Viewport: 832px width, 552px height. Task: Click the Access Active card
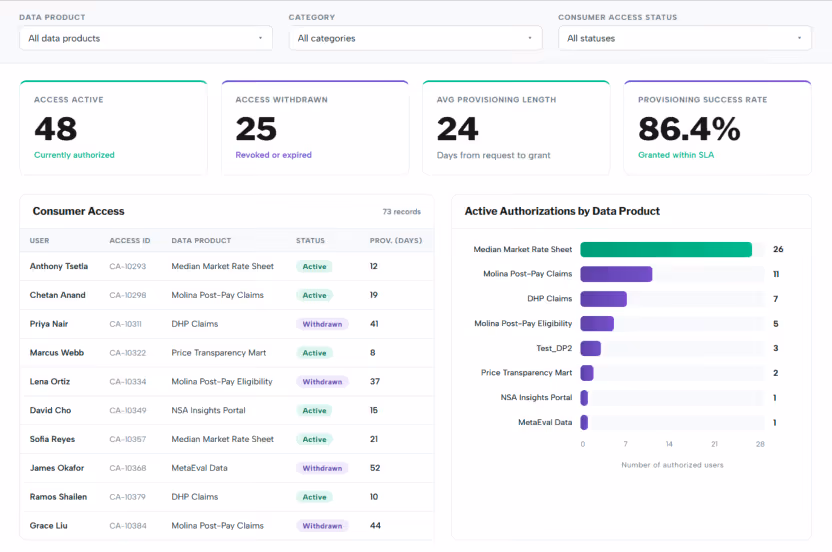114,128
